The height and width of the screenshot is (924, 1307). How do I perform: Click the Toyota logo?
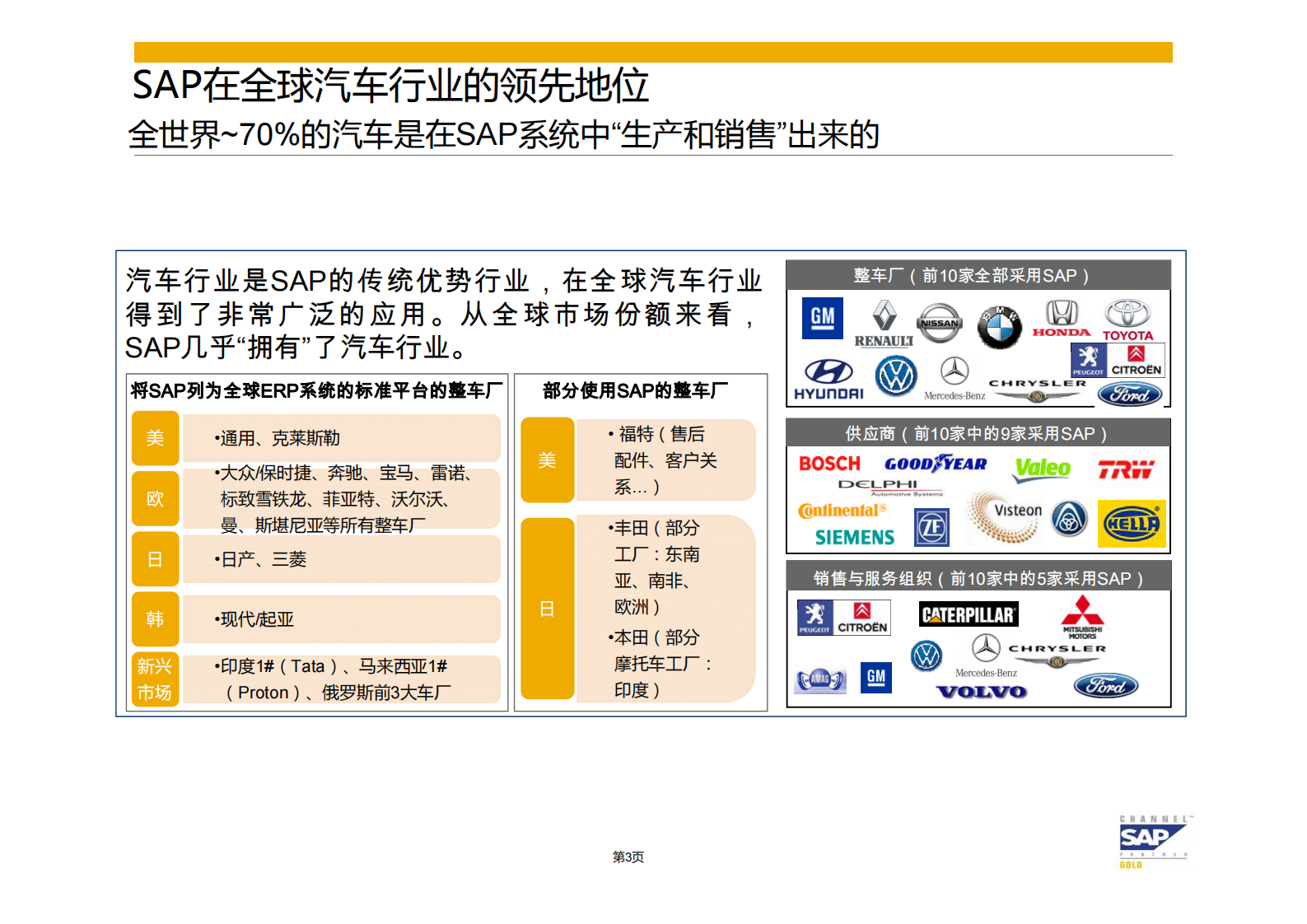1127,320
